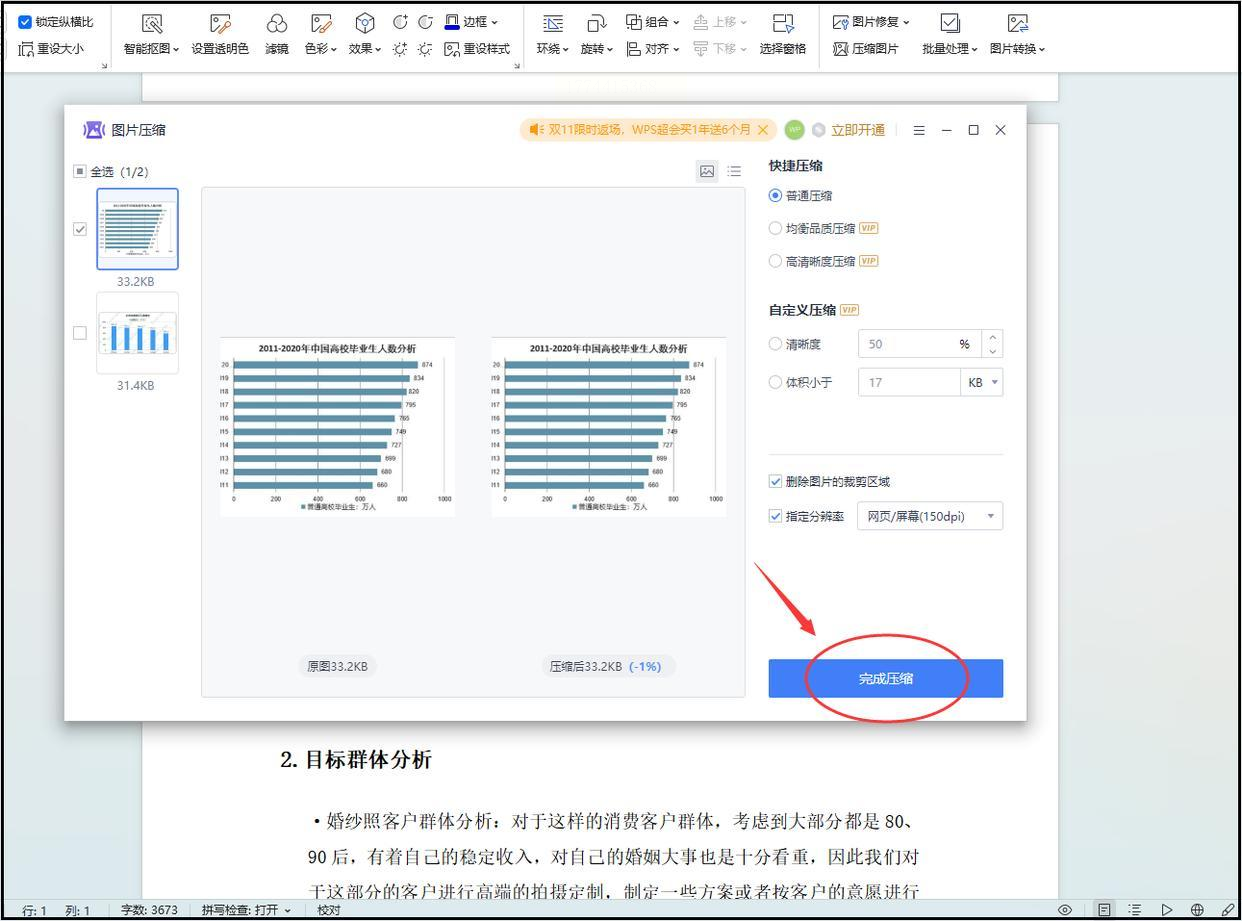Click the 完成压缩 button
The height and width of the screenshot is (921, 1242).
pos(885,679)
